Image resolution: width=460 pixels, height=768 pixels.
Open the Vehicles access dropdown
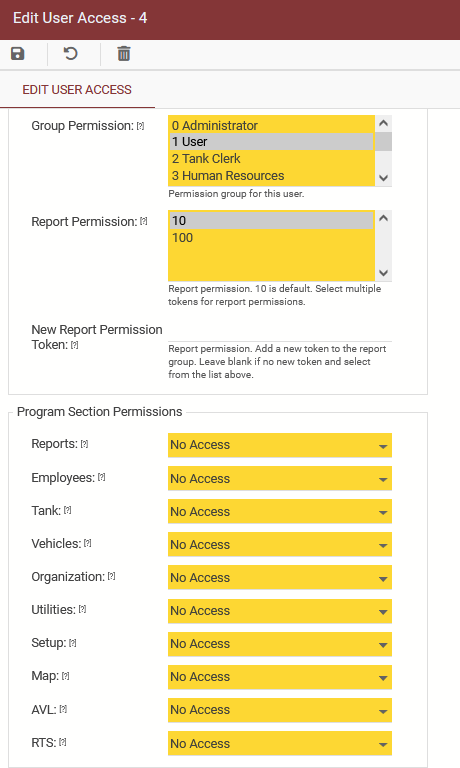(280, 544)
